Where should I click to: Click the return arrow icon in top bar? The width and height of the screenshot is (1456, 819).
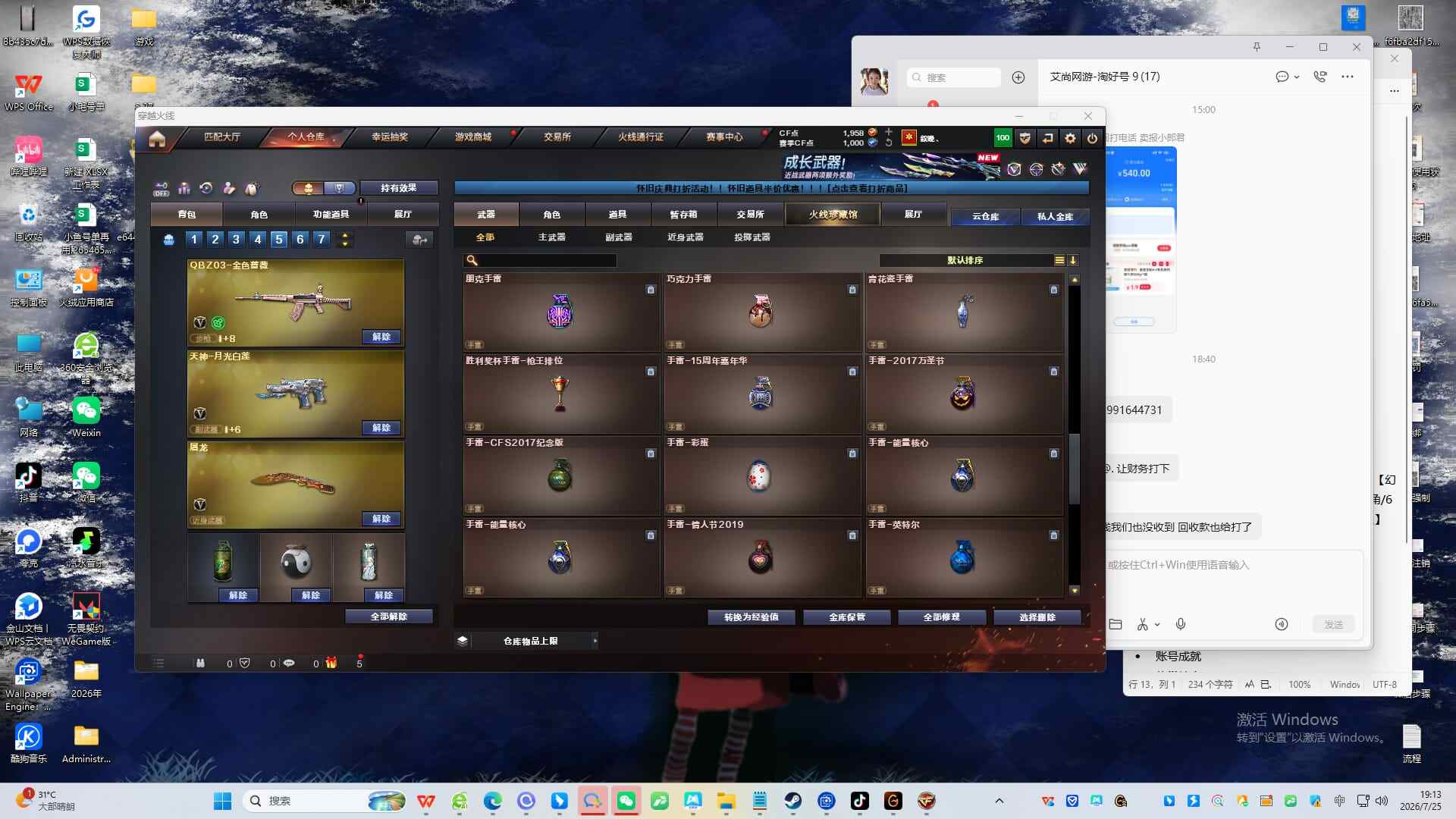click(x=1047, y=138)
